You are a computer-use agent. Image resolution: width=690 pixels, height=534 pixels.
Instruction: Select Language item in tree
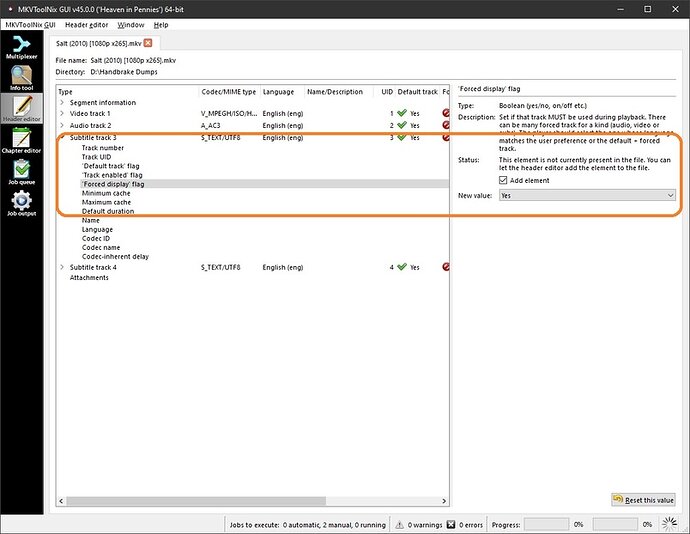[x=97, y=229]
